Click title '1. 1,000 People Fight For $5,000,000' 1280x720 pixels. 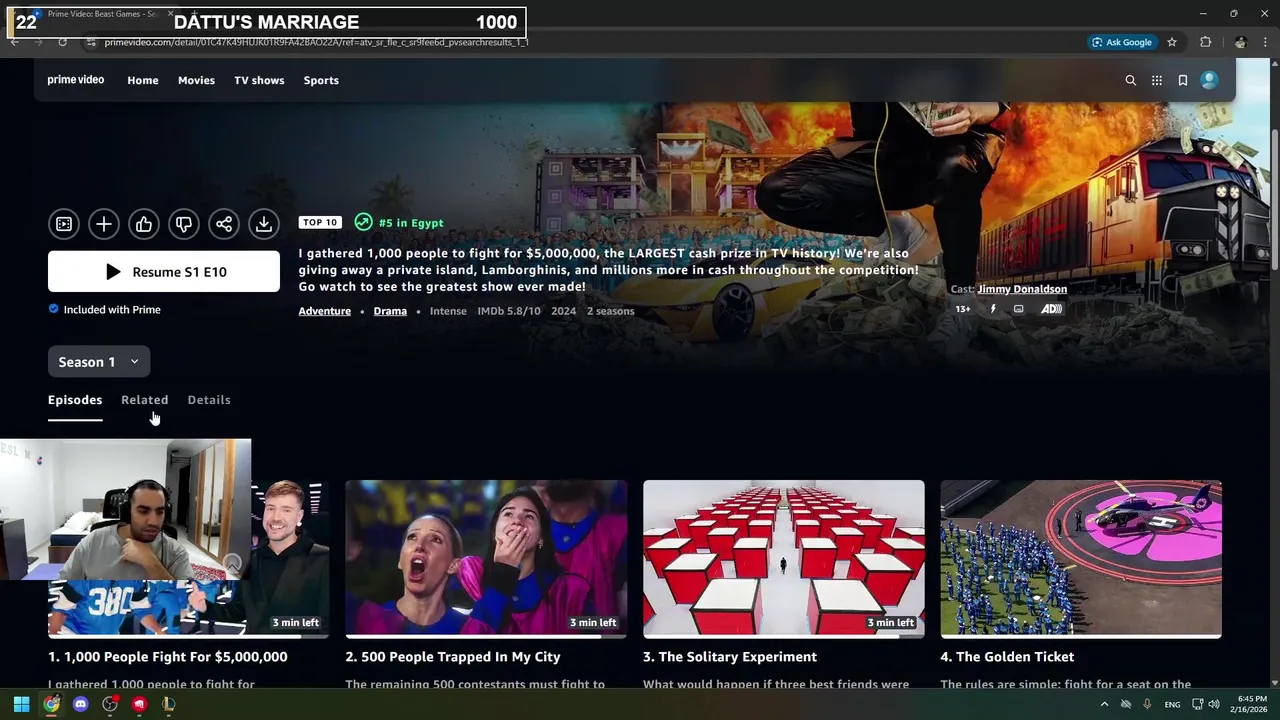(x=168, y=657)
